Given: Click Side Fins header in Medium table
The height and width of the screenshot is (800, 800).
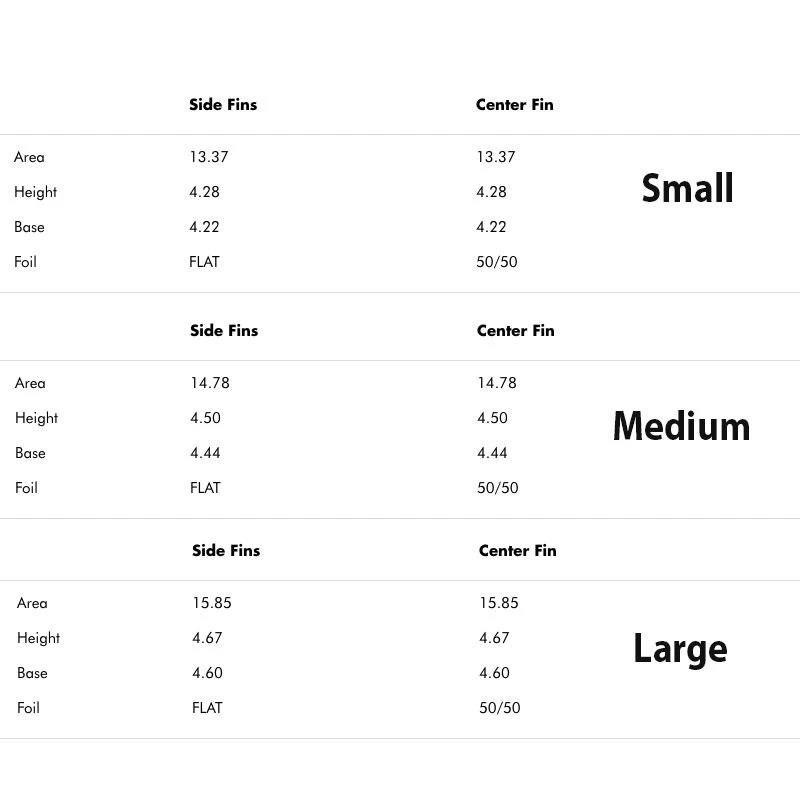Looking at the screenshot, I should click(224, 330).
